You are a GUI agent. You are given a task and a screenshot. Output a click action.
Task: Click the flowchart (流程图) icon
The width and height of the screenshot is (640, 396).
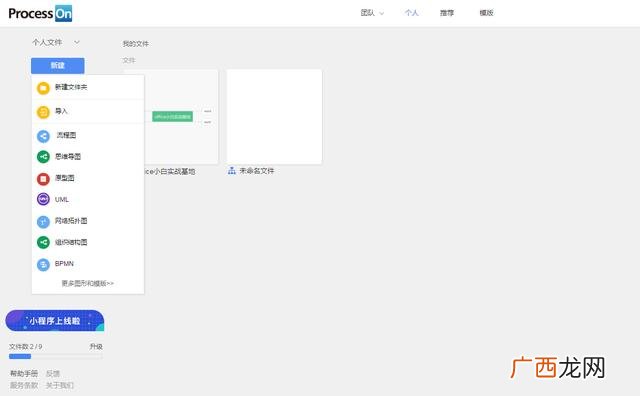43,136
